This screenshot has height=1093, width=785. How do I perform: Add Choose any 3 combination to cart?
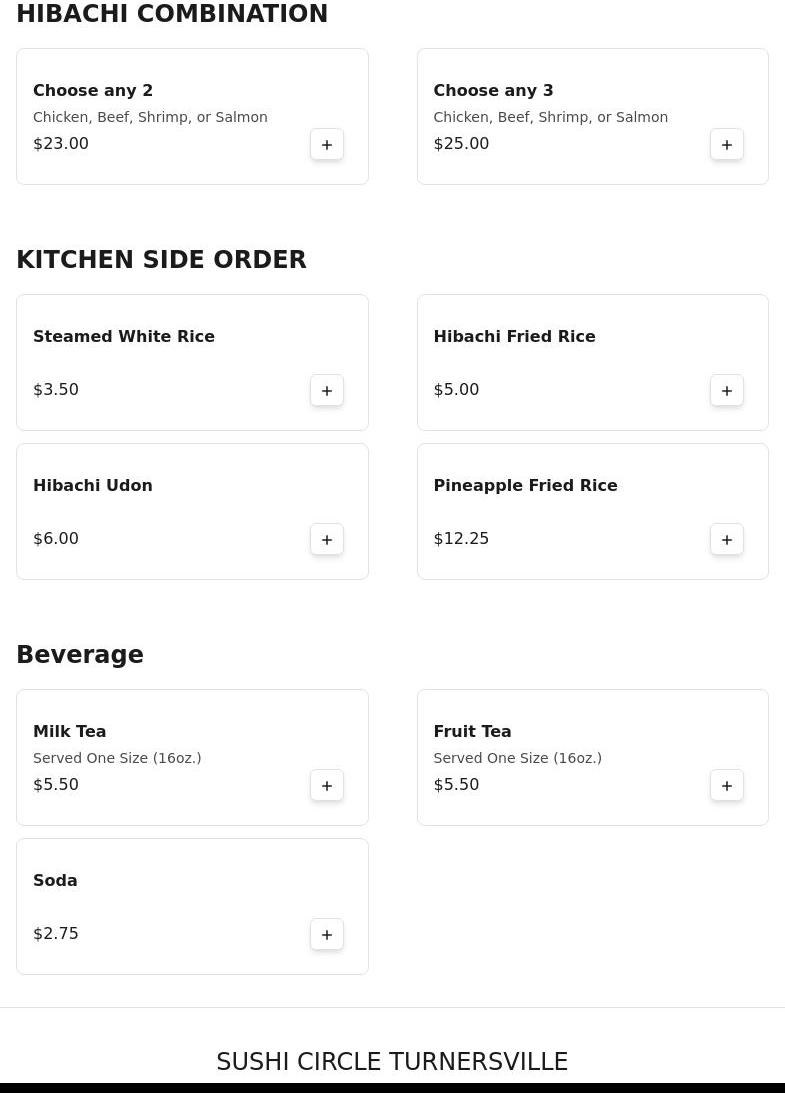click(727, 144)
